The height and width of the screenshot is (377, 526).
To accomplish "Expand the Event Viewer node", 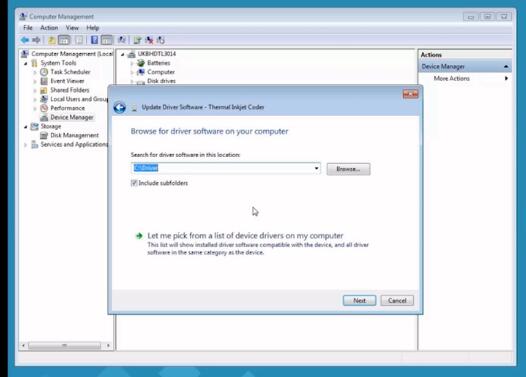I will pos(35,81).
